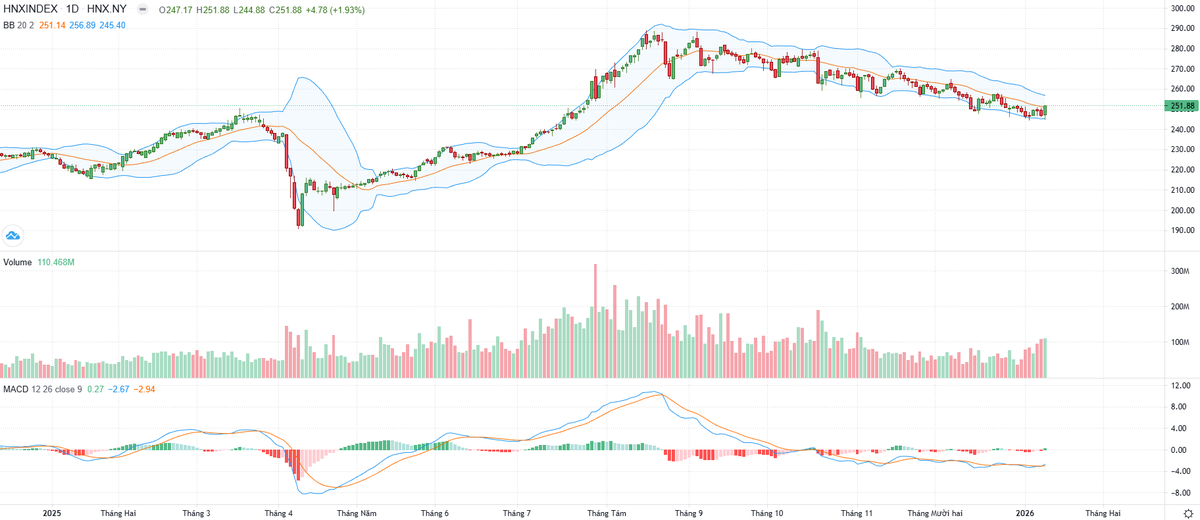Click the Tháng Mười hai time axis label

pyautogui.click(x=934, y=512)
